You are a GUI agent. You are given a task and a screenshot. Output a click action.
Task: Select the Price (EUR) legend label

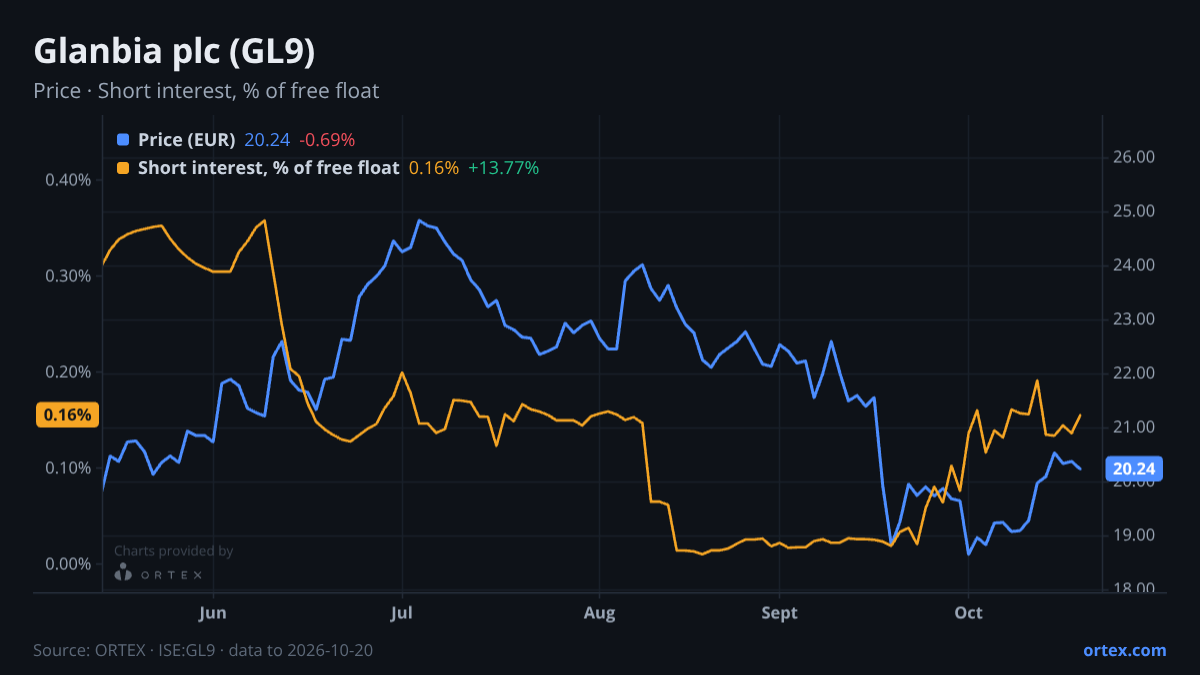[187, 140]
